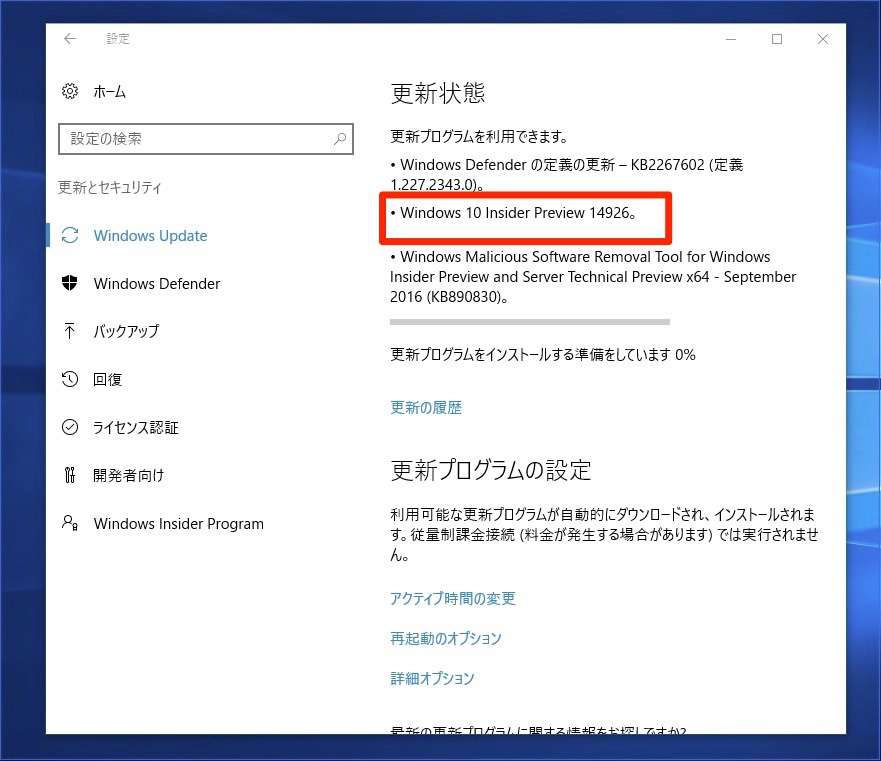Click the Windows Update refresh icon
The width and height of the screenshot is (881, 761).
point(70,236)
